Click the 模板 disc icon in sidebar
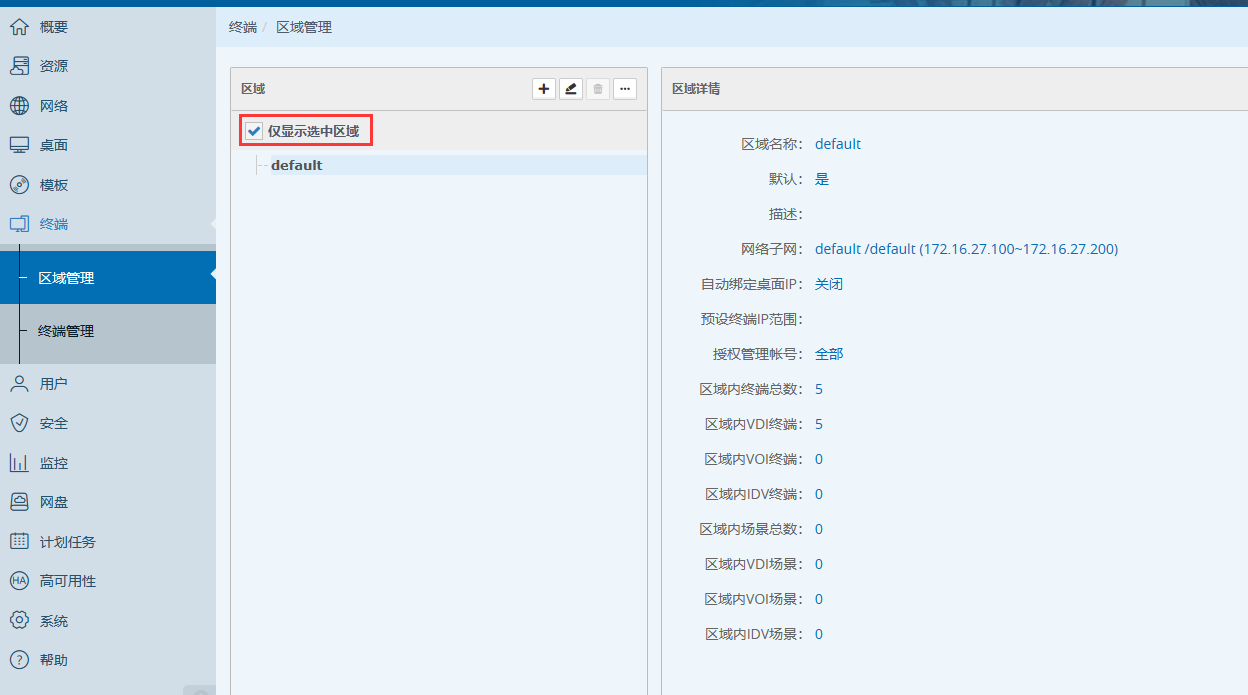Viewport: 1248px width, 695px height. 19,185
